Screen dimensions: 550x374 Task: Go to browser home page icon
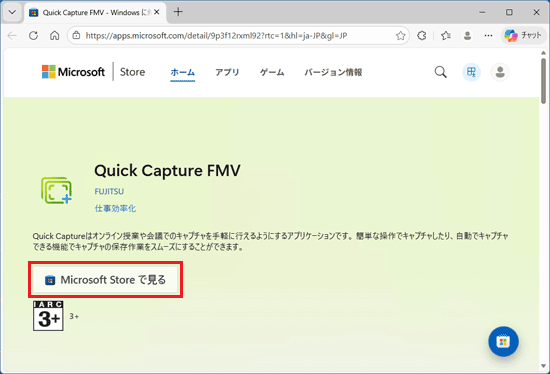coord(54,35)
